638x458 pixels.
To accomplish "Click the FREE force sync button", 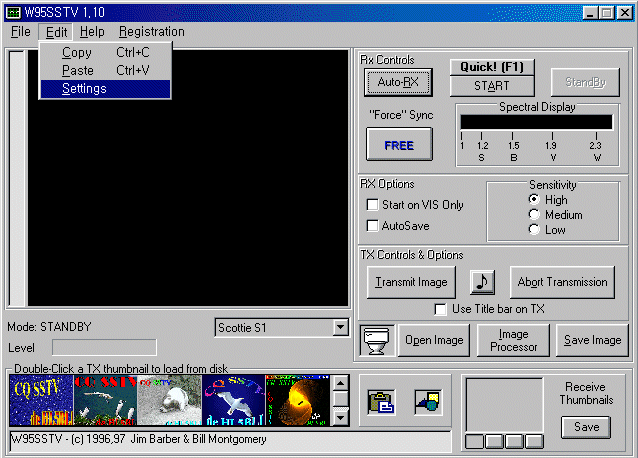I will [x=399, y=144].
